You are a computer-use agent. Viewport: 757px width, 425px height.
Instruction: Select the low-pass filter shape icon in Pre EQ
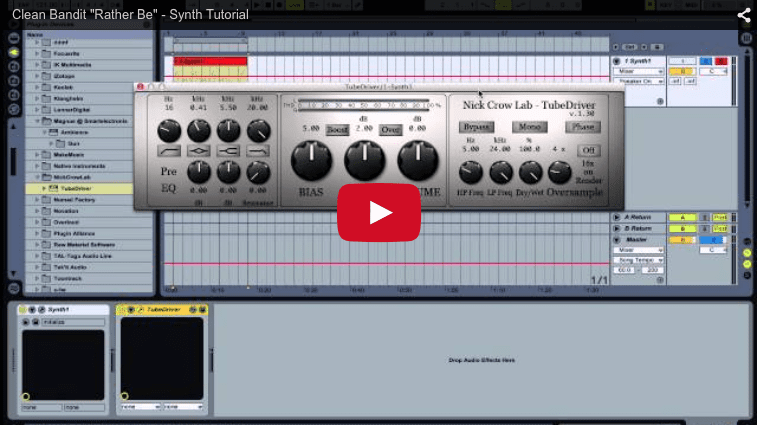[x=258, y=151]
